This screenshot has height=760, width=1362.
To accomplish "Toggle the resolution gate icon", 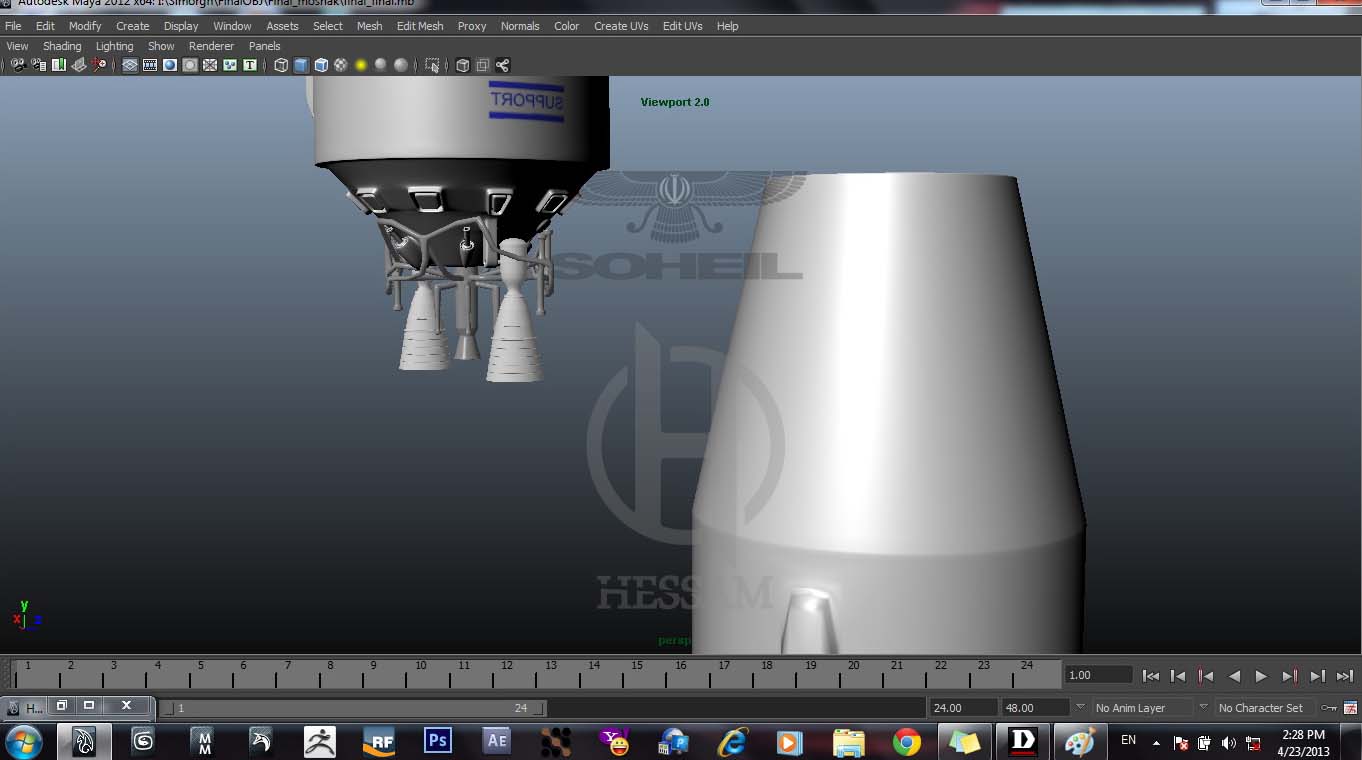I will [x=170, y=65].
